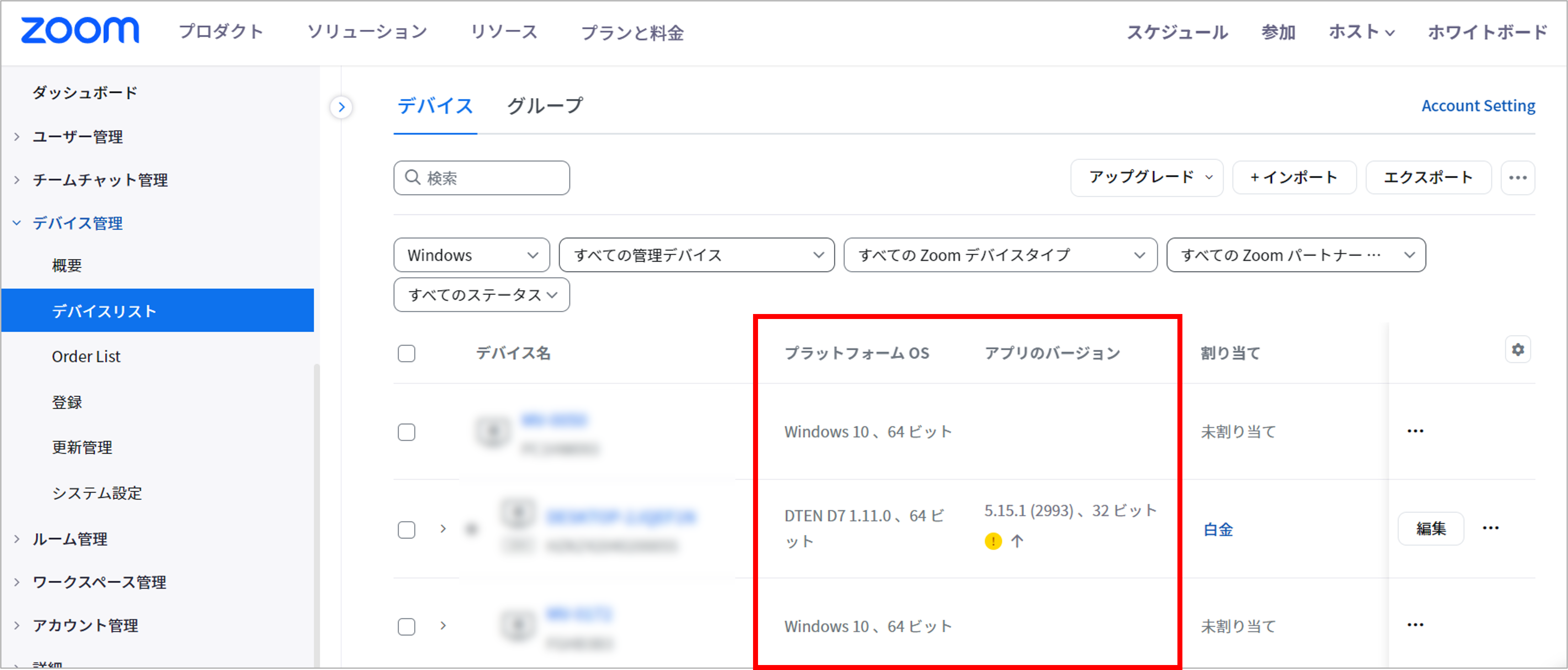Open the ホスト dropdown in the top bar
1568x670 pixels.
tap(1361, 32)
